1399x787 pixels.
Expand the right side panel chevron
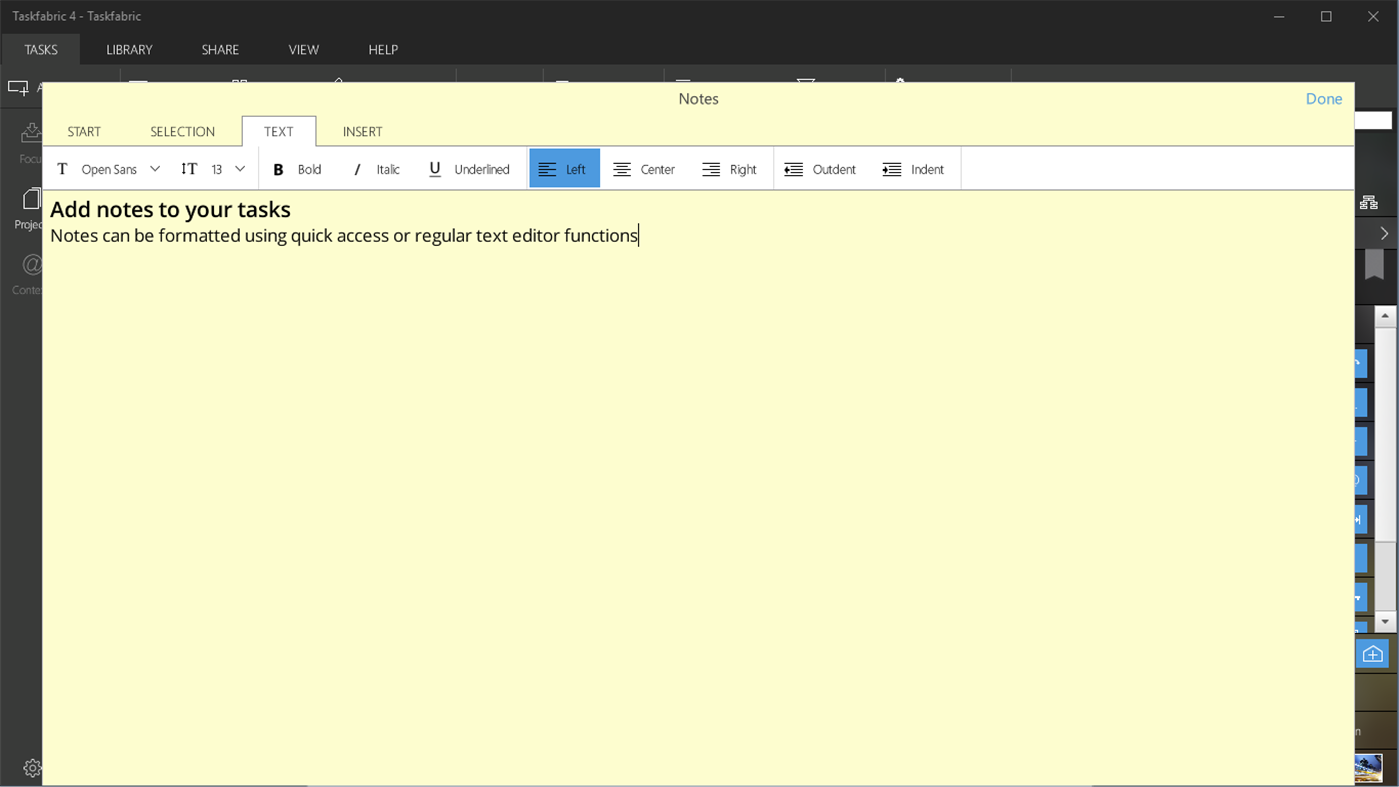point(1383,233)
